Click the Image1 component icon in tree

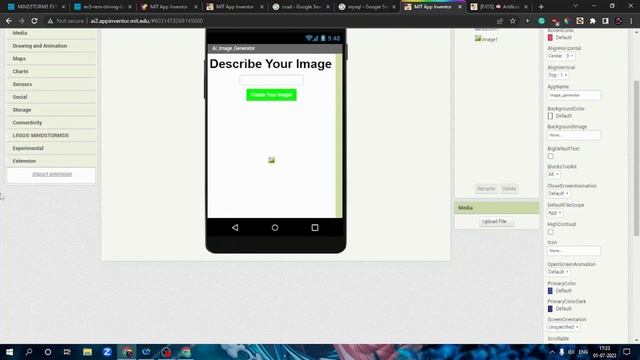tap(478, 39)
